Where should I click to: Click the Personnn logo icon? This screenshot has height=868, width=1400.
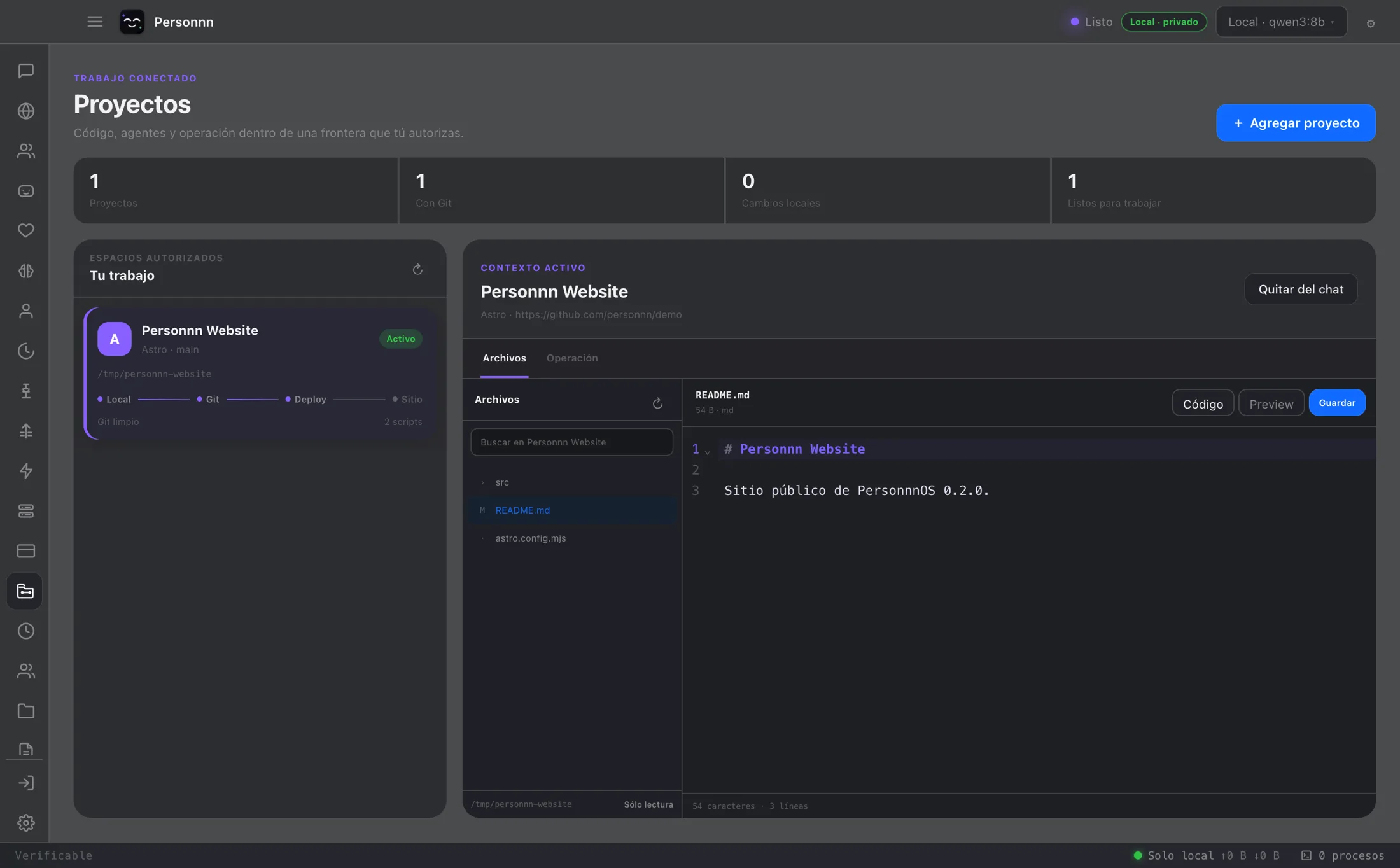(132, 22)
